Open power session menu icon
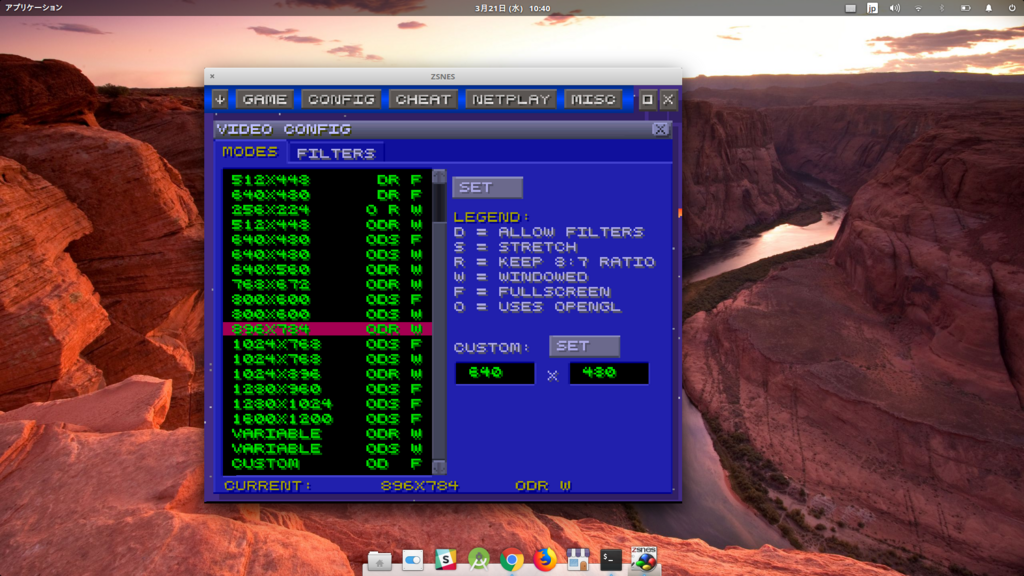Image resolution: width=1024 pixels, height=576 pixels. tap(1012, 8)
